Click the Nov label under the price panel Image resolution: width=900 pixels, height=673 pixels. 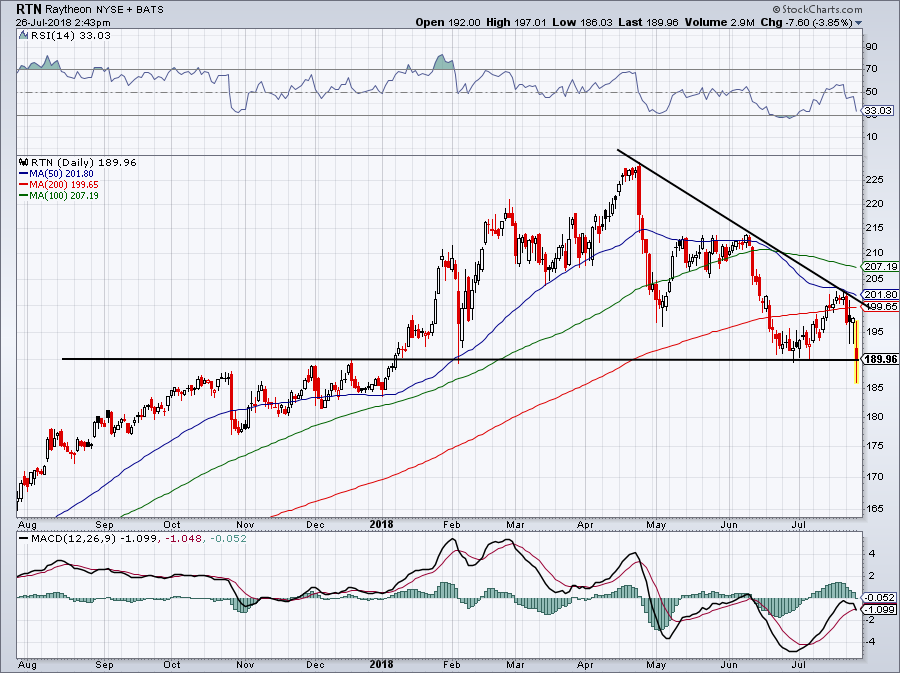pyautogui.click(x=245, y=524)
